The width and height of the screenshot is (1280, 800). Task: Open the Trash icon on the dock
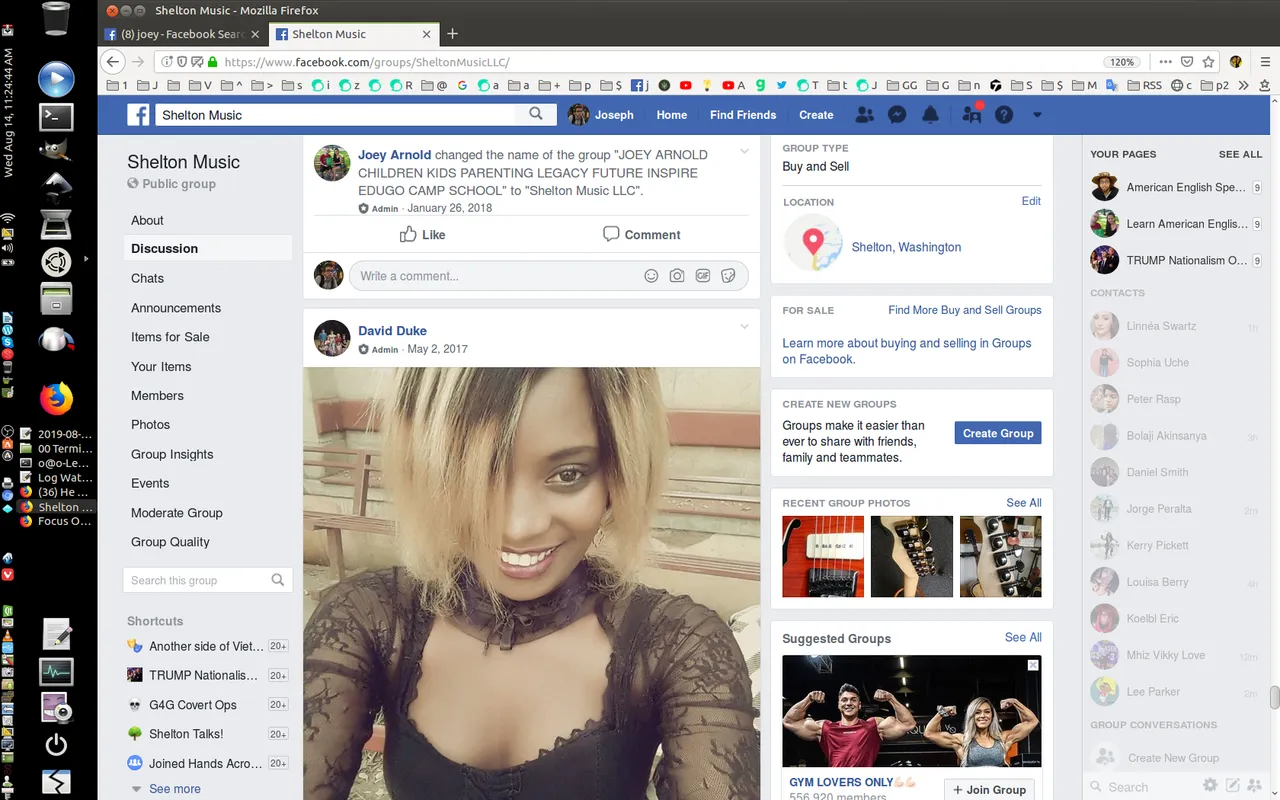point(56,19)
